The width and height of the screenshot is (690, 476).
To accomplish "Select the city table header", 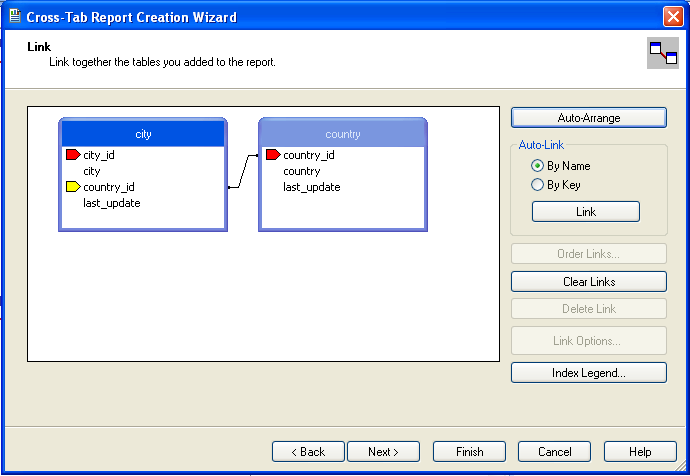I will [x=143, y=134].
